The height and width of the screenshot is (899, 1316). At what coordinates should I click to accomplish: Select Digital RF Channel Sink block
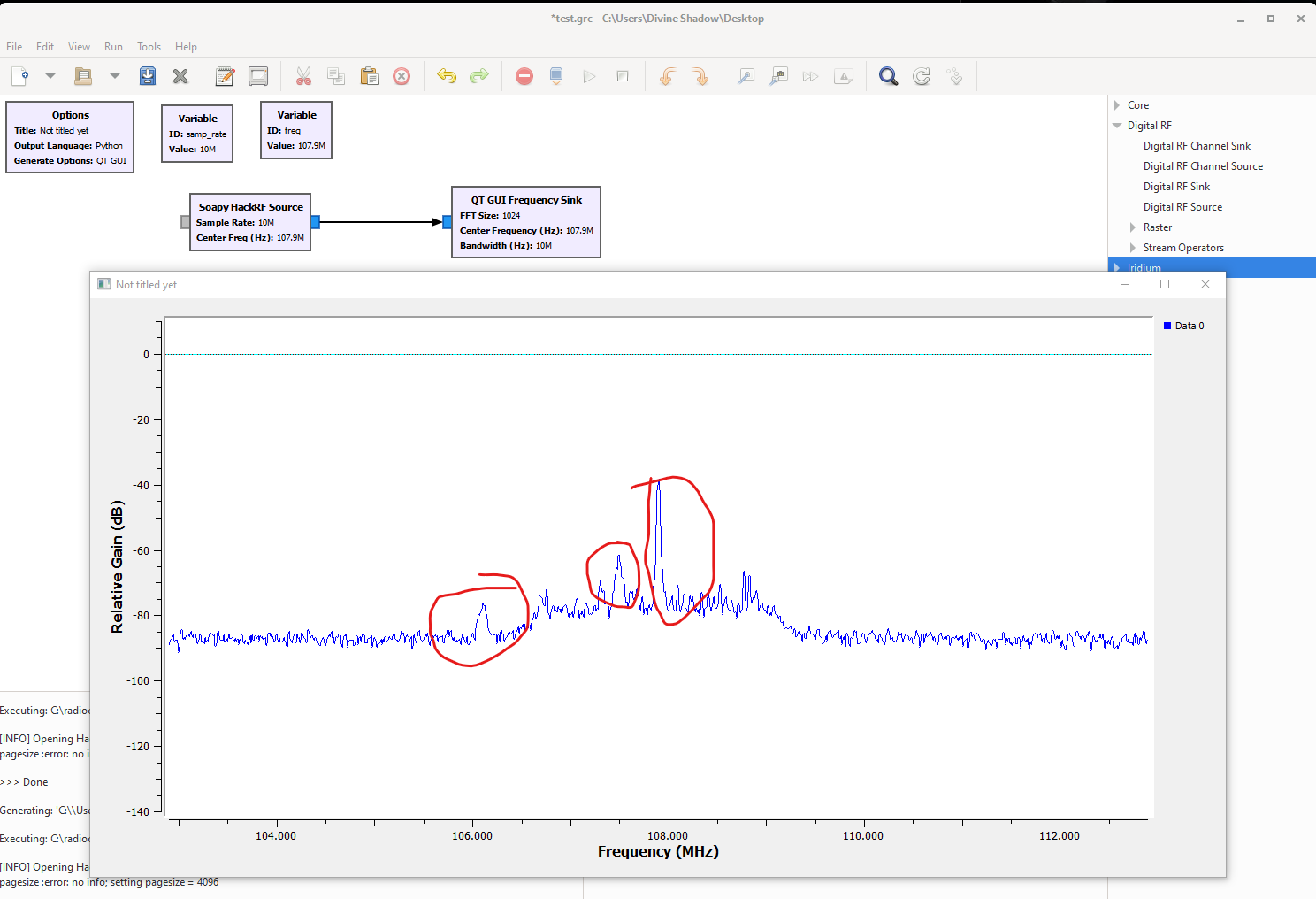click(x=1197, y=146)
